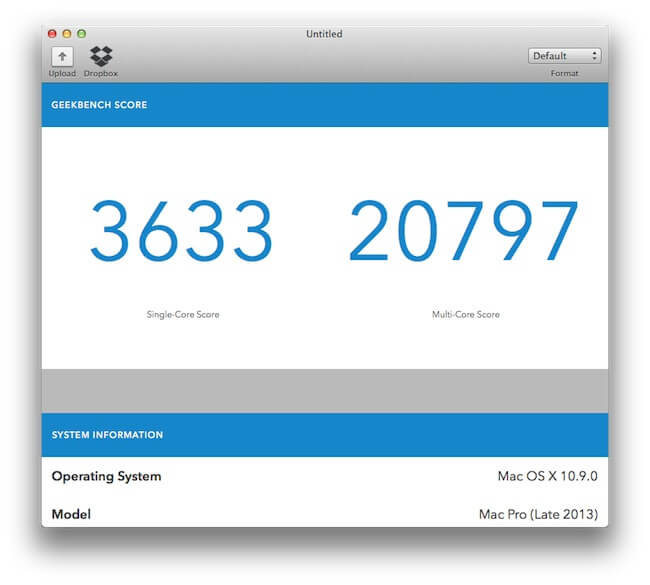This screenshot has width=650, height=585.
Task: Click the Upload arrow icon
Action: point(62,56)
